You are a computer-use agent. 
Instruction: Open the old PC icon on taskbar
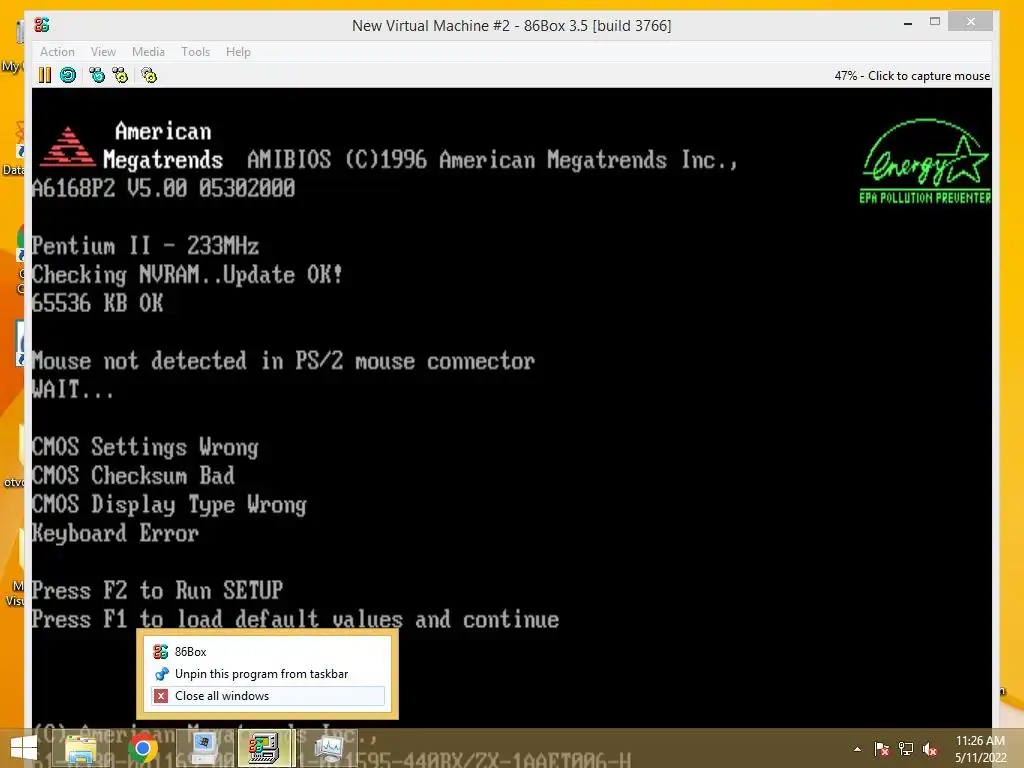[204, 748]
